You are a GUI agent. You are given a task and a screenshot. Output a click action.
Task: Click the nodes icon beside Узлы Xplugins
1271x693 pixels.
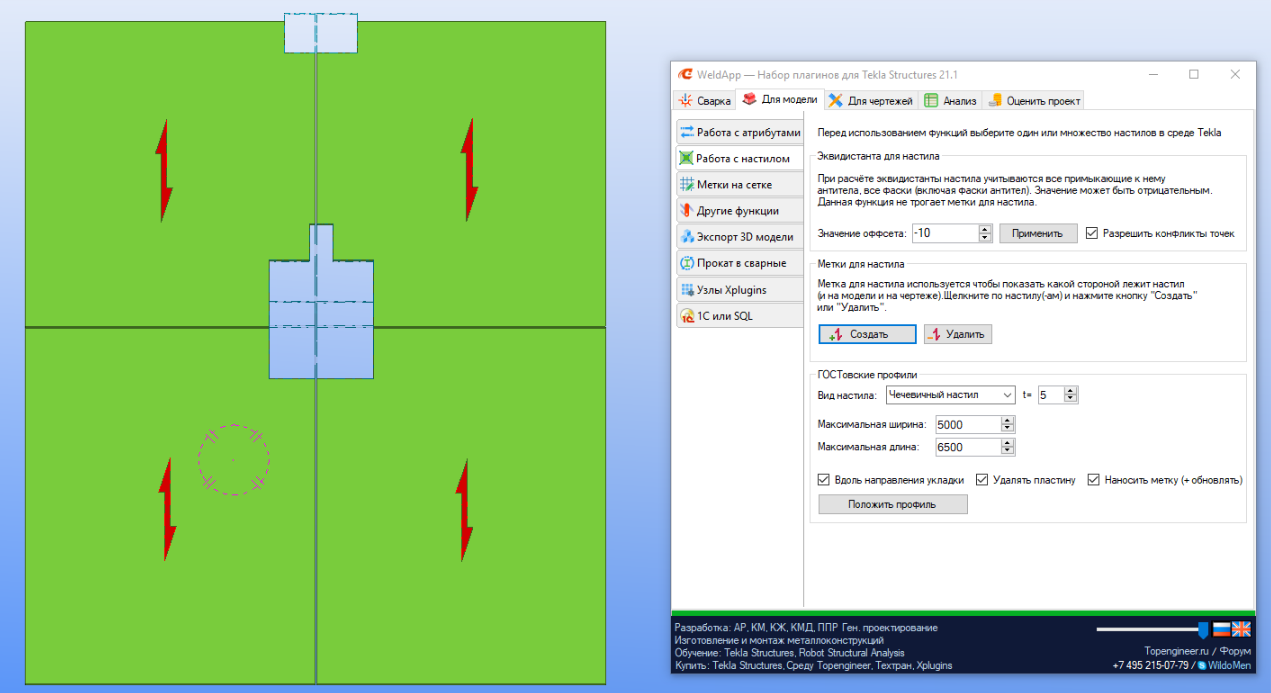(x=687, y=290)
